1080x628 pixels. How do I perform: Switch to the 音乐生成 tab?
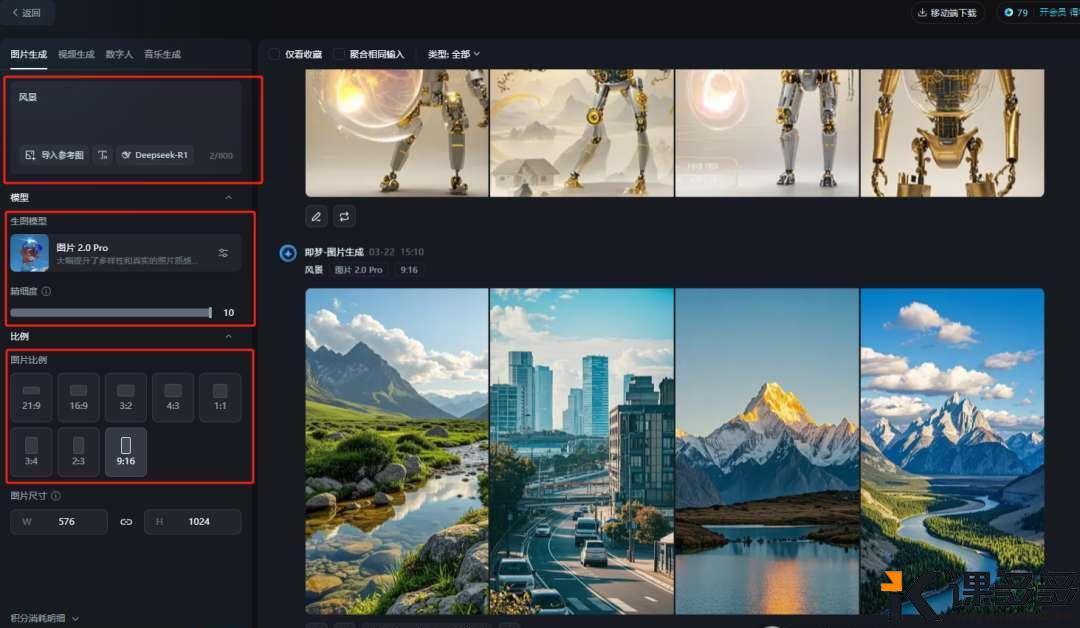[162, 54]
